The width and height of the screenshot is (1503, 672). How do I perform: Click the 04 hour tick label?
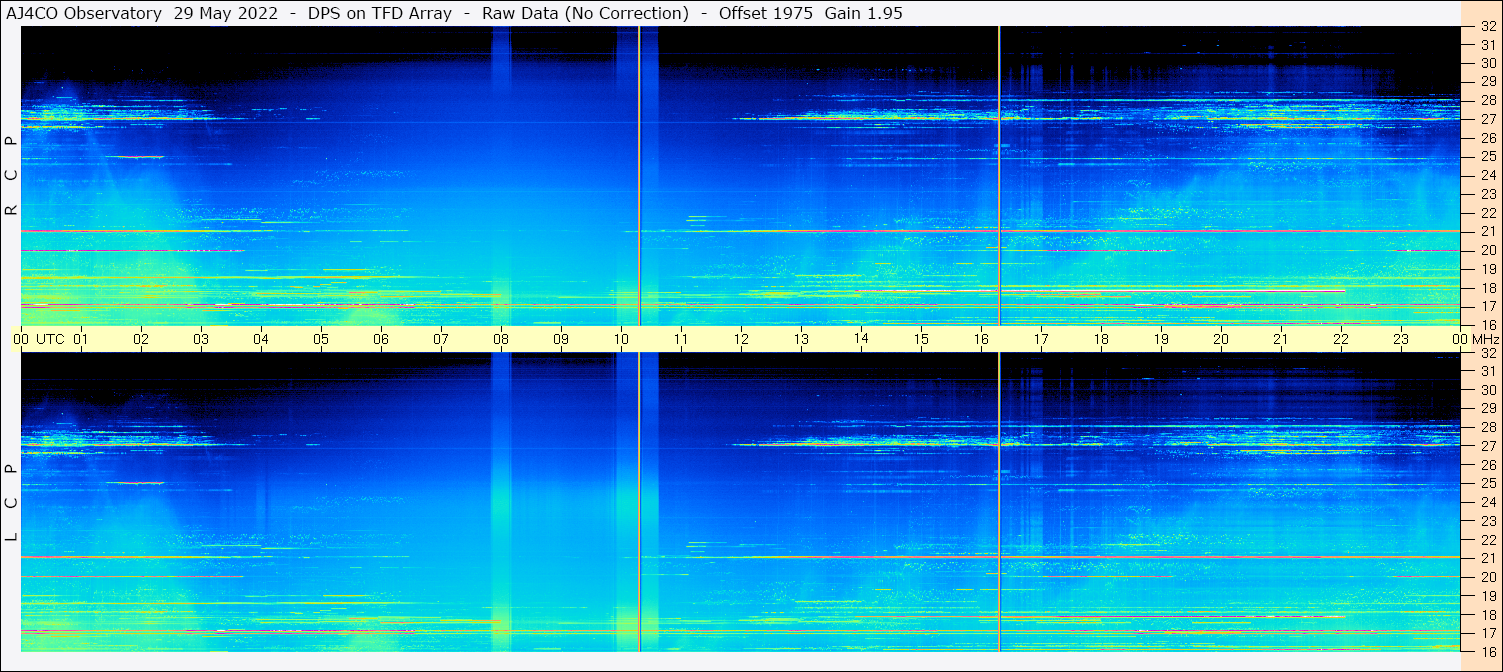pos(261,339)
